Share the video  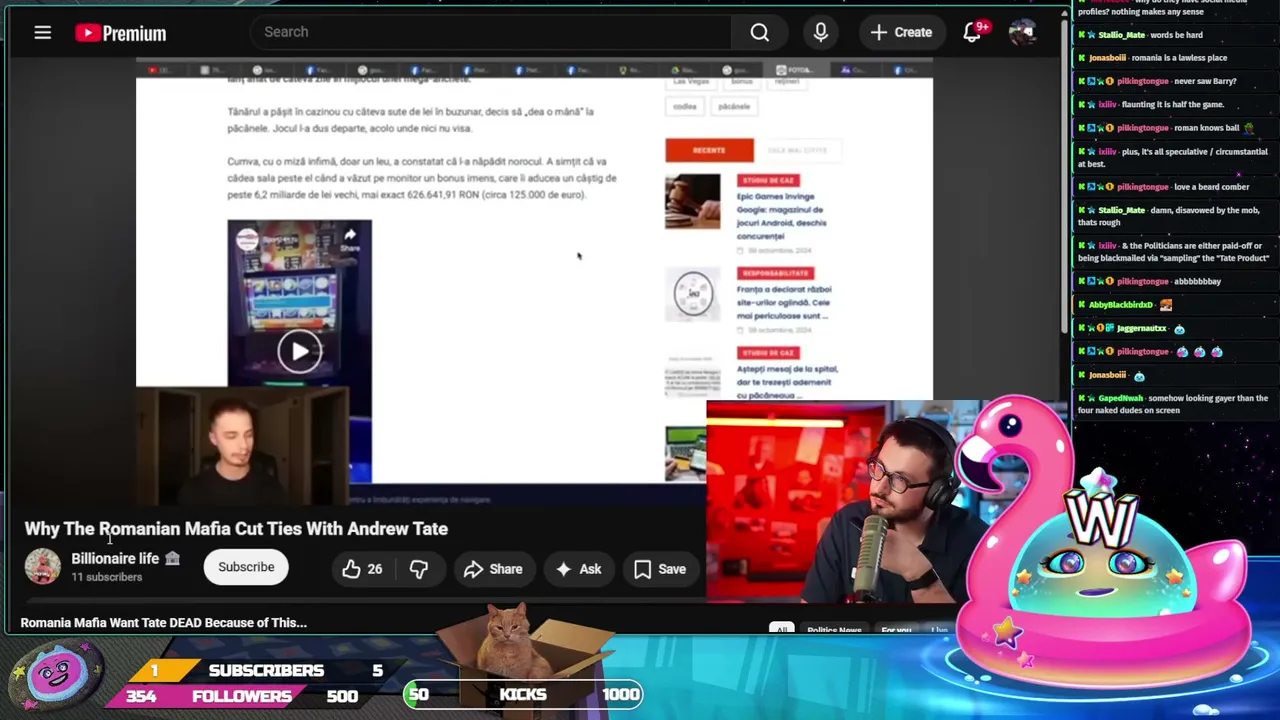tap(493, 569)
